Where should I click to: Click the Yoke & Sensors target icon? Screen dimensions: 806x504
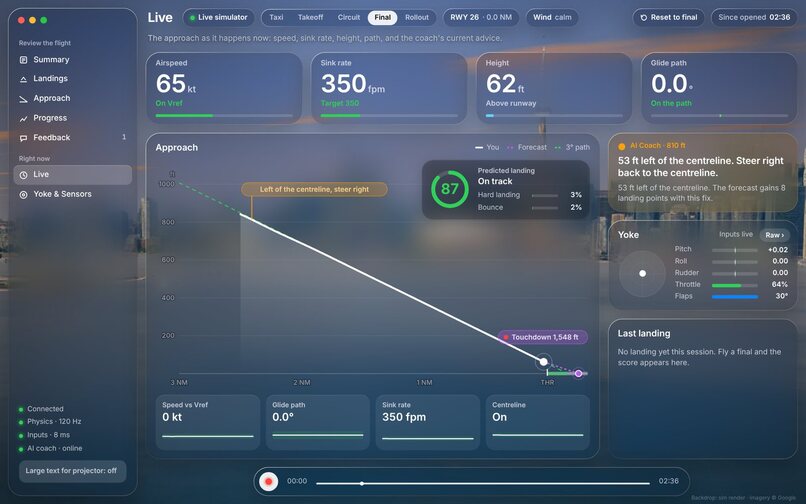tap(23, 194)
